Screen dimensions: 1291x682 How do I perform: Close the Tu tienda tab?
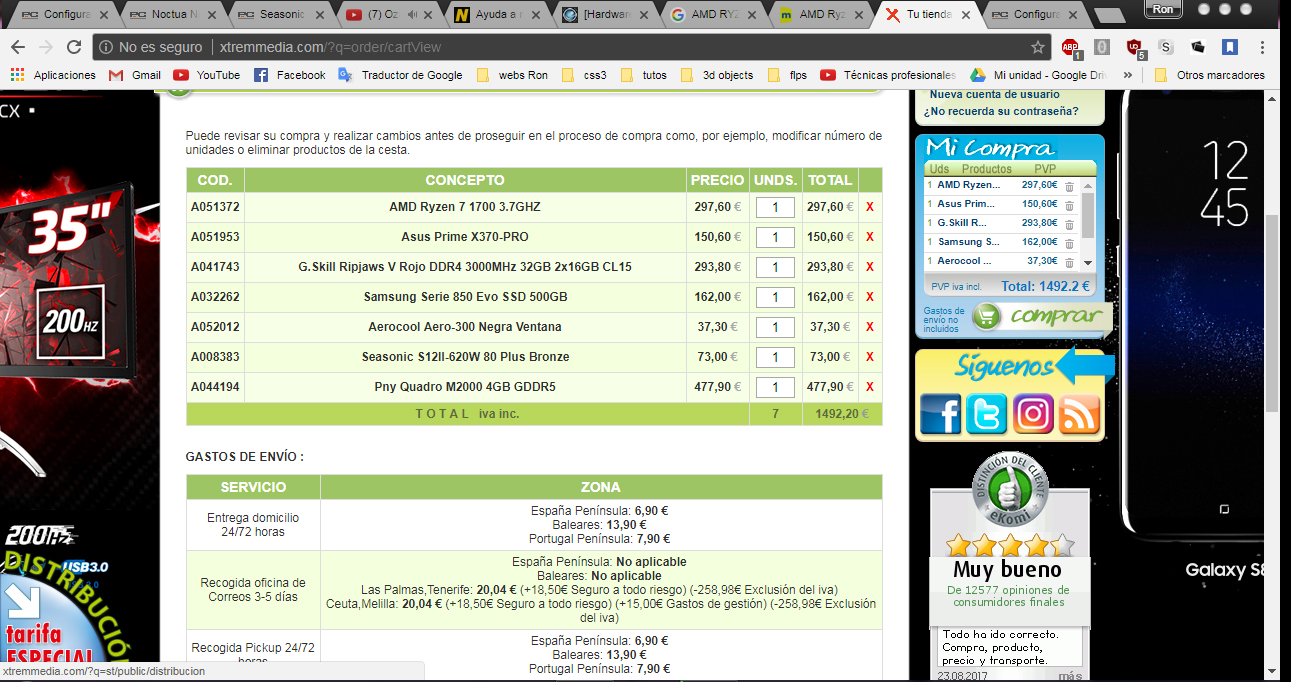click(x=966, y=15)
